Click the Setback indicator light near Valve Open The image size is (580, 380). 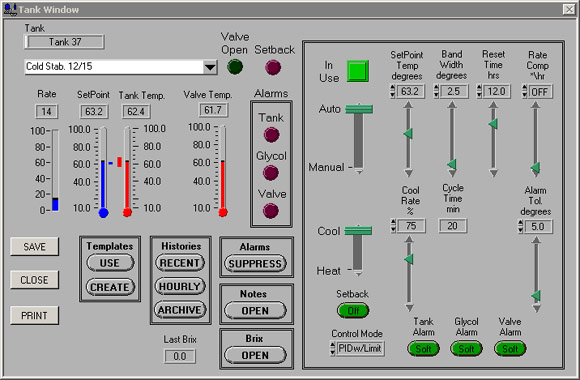pyautogui.click(x=273, y=67)
